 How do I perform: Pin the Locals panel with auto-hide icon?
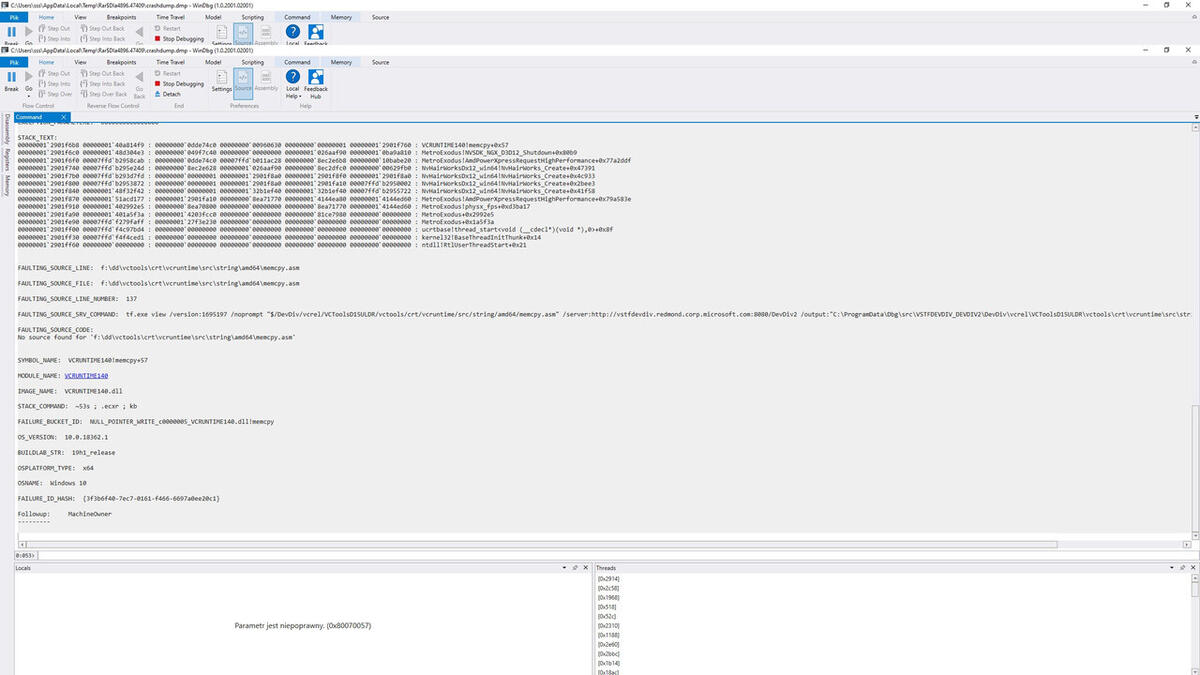tap(574, 568)
